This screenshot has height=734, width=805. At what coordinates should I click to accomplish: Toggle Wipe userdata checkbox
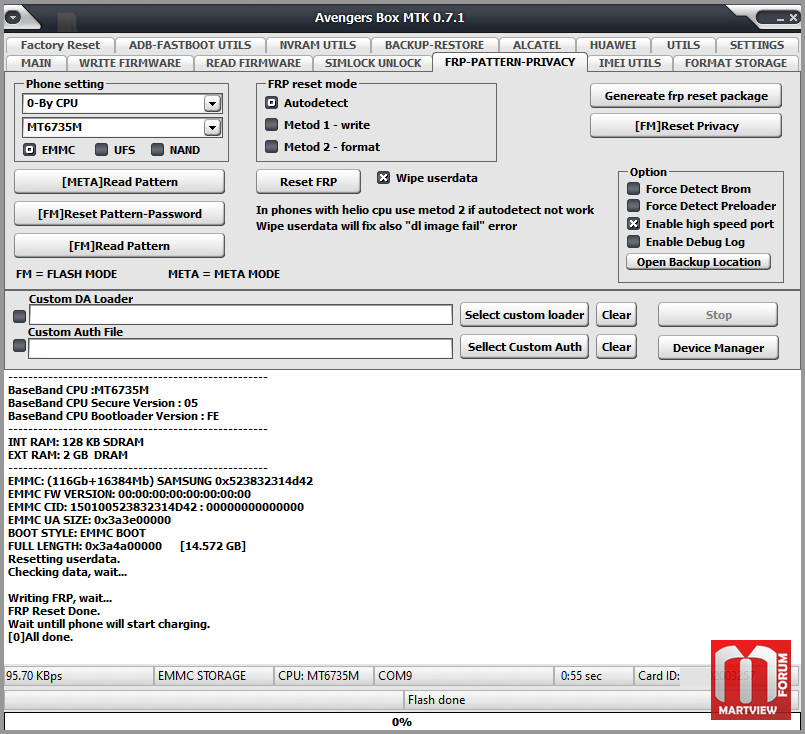click(383, 178)
